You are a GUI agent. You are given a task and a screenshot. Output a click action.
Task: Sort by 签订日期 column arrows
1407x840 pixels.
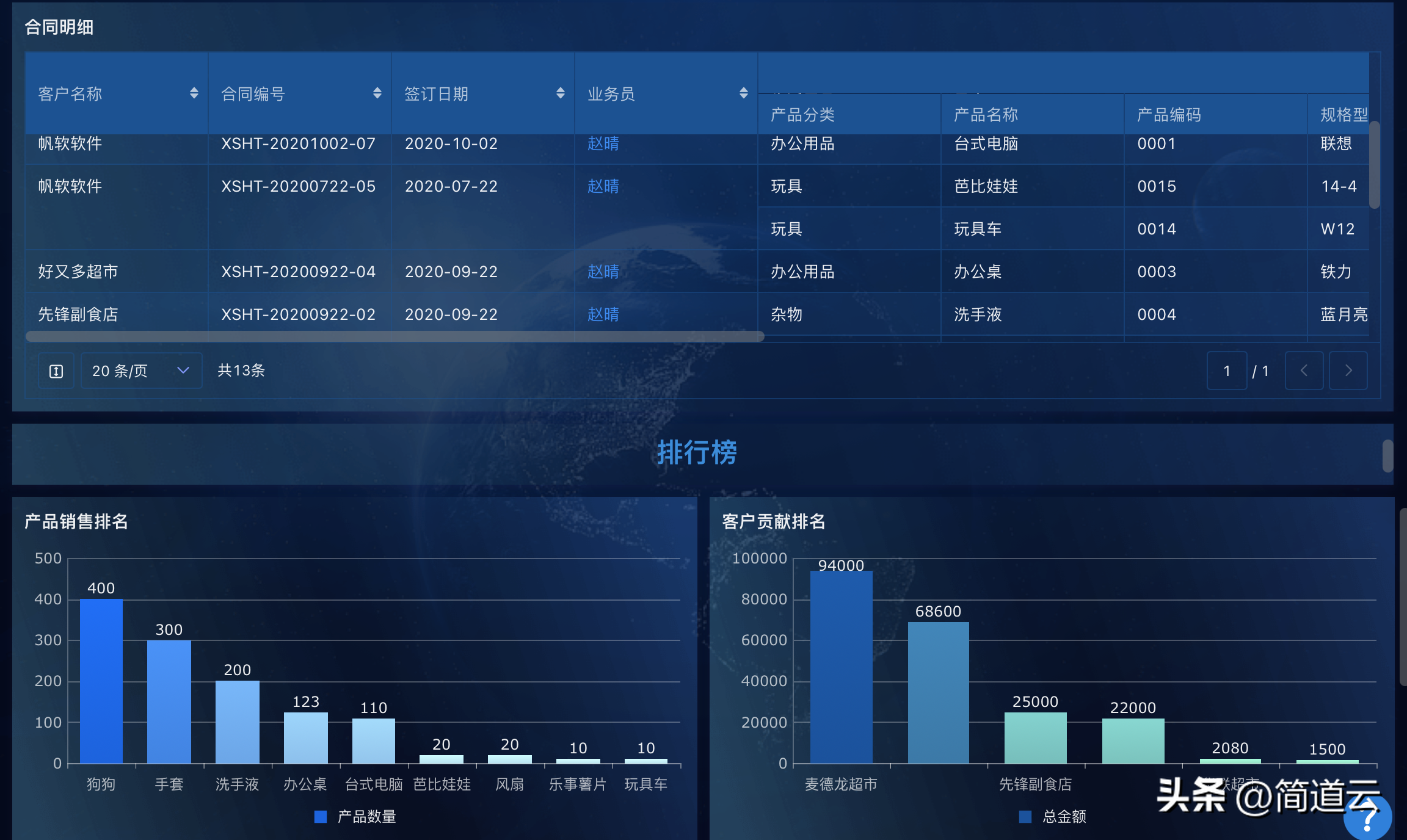pos(560,93)
